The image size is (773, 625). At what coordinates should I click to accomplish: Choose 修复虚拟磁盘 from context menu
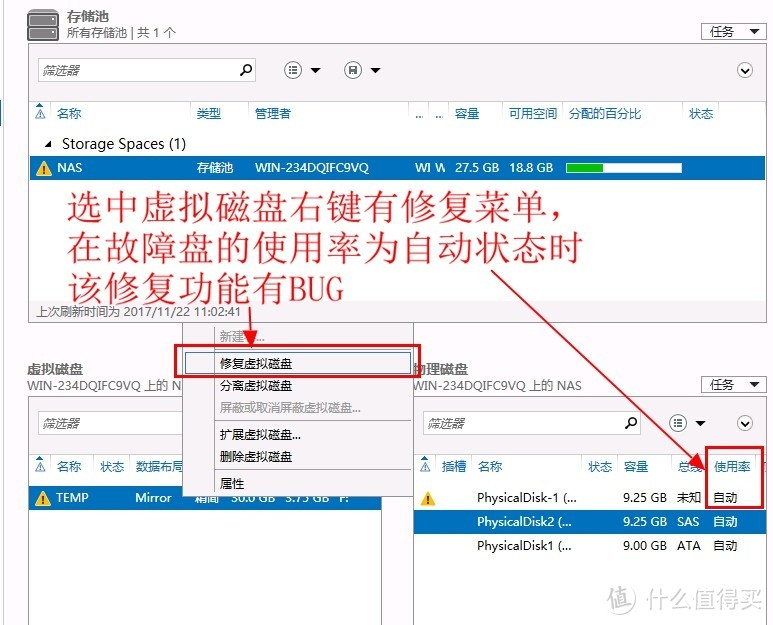[x=298, y=363]
